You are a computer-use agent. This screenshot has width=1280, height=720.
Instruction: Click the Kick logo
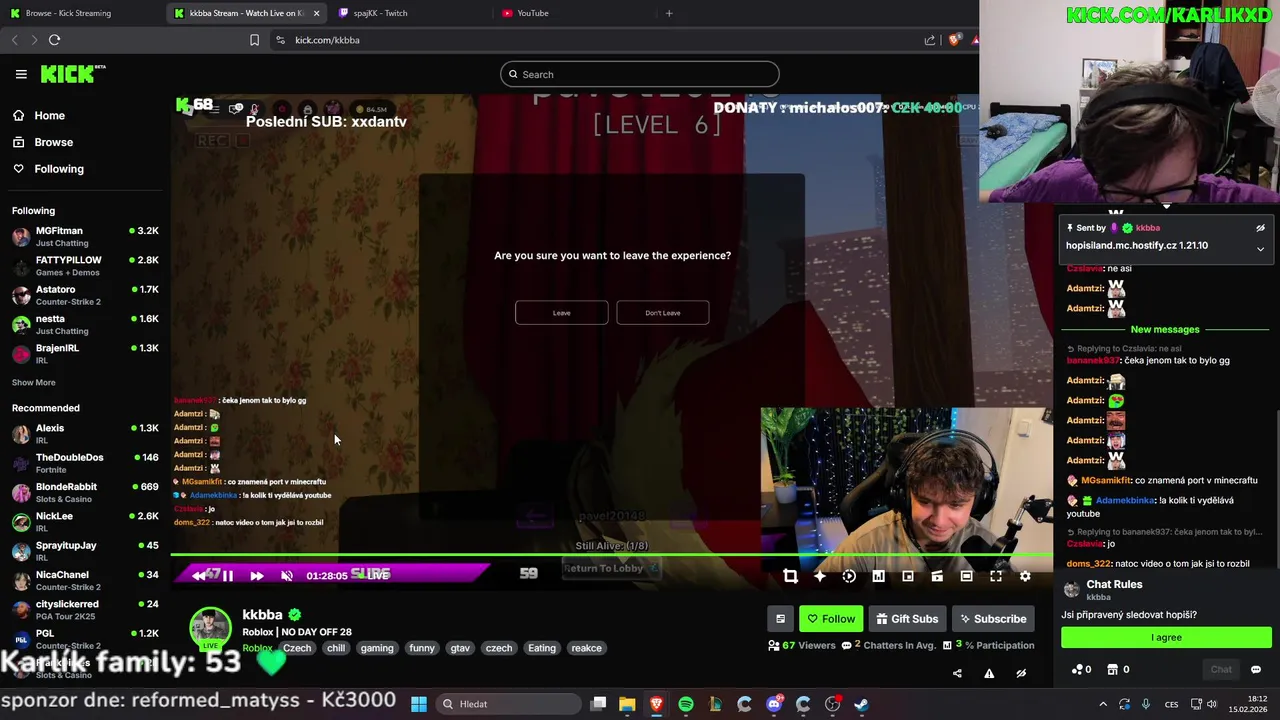(72, 74)
